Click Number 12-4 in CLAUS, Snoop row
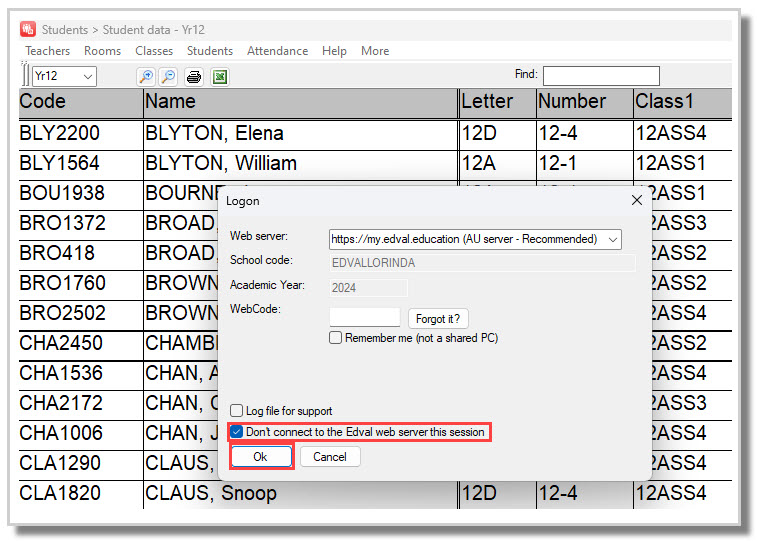757x542 pixels. pos(585,494)
